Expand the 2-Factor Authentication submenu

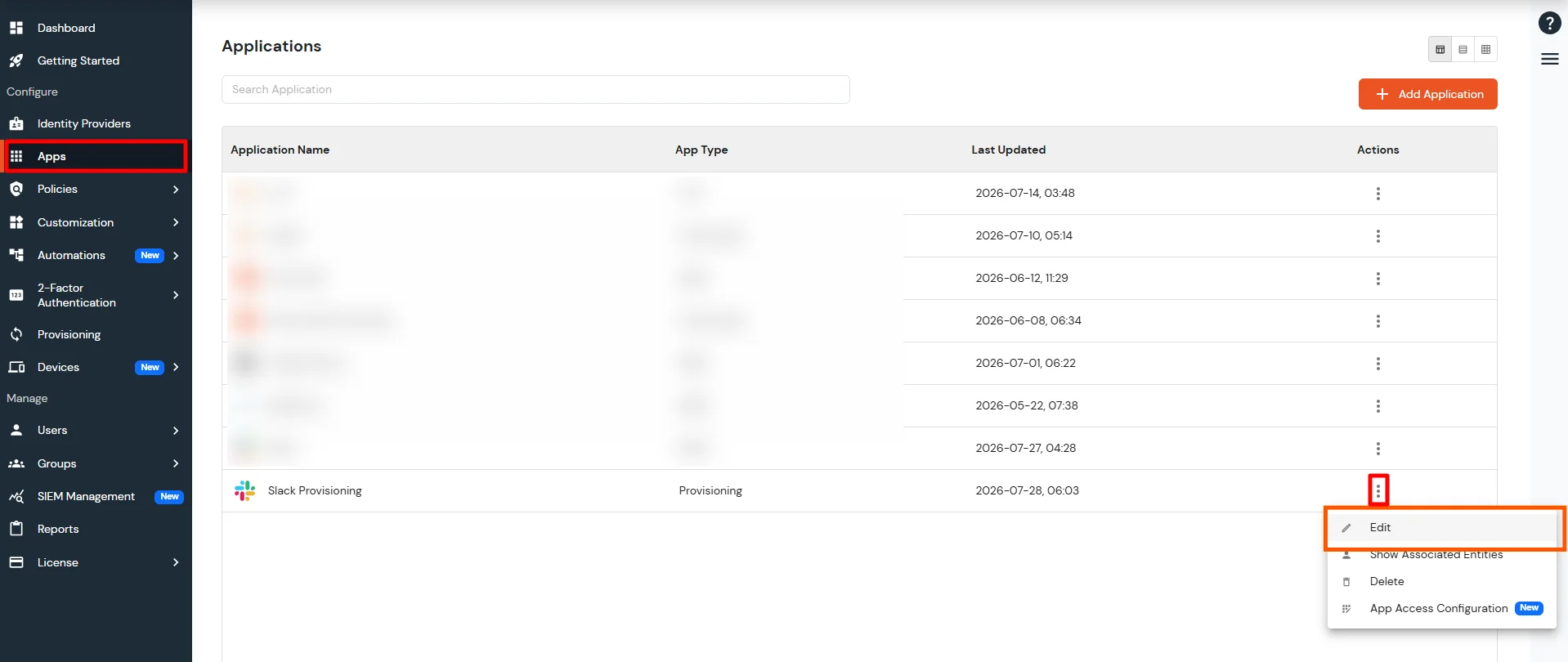[x=175, y=295]
